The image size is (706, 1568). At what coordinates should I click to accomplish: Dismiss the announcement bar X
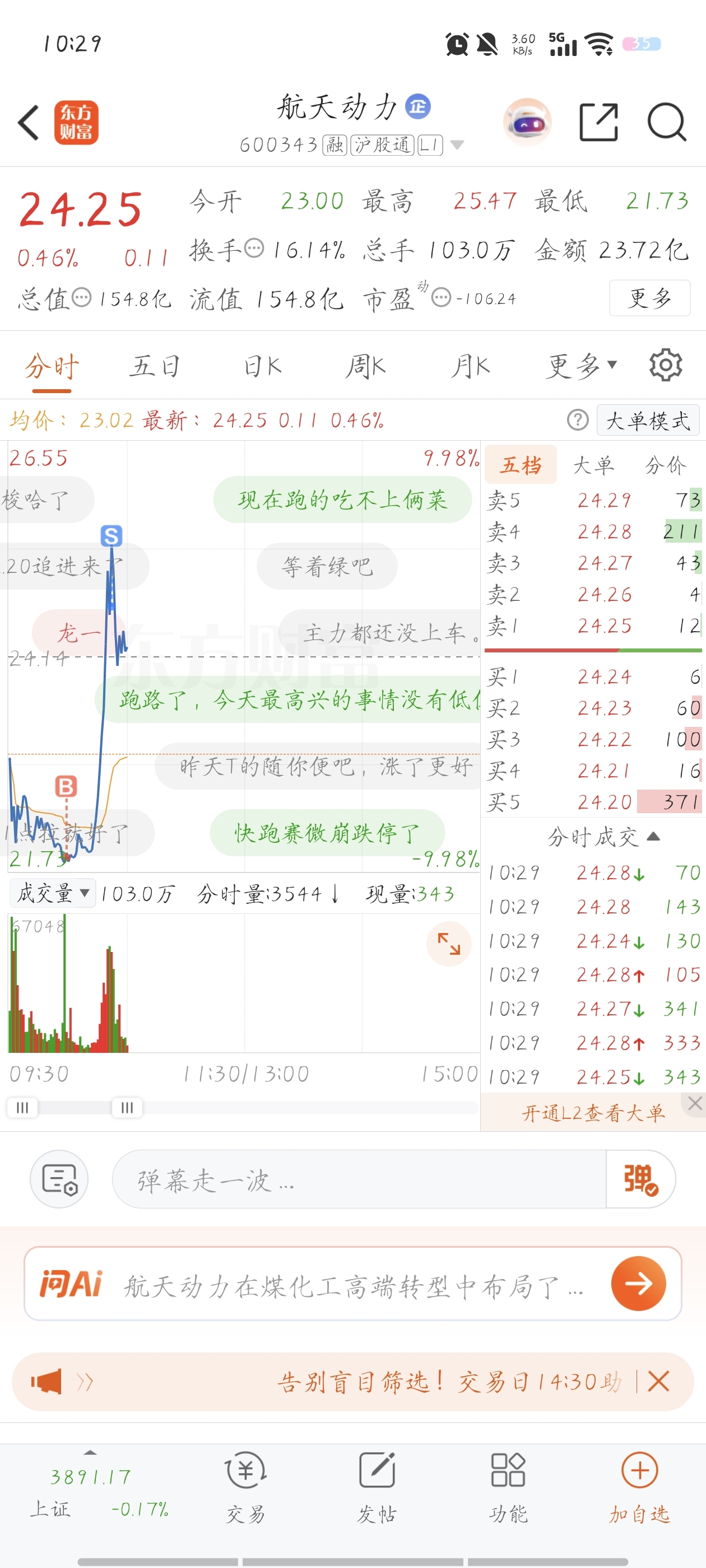tap(658, 1382)
